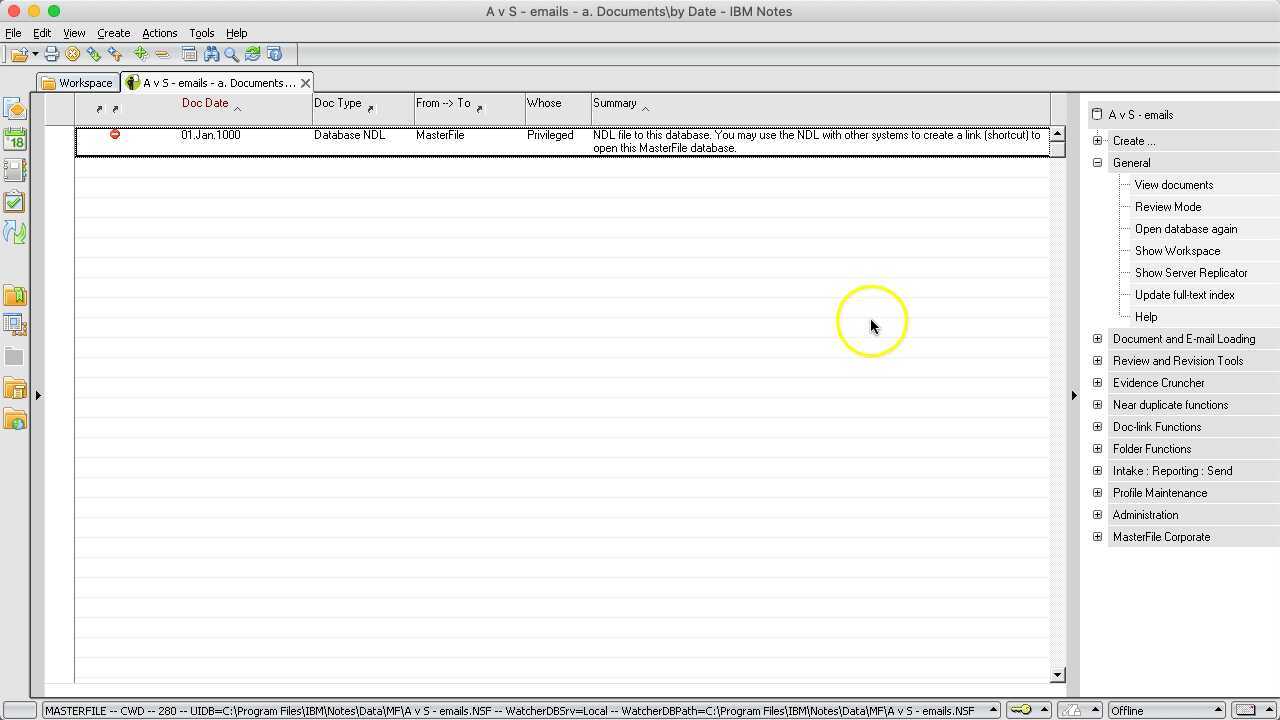Screen dimensions: 1280x720
Task: Click the magnifying glass search icon
Action: [x=232, y=54]
